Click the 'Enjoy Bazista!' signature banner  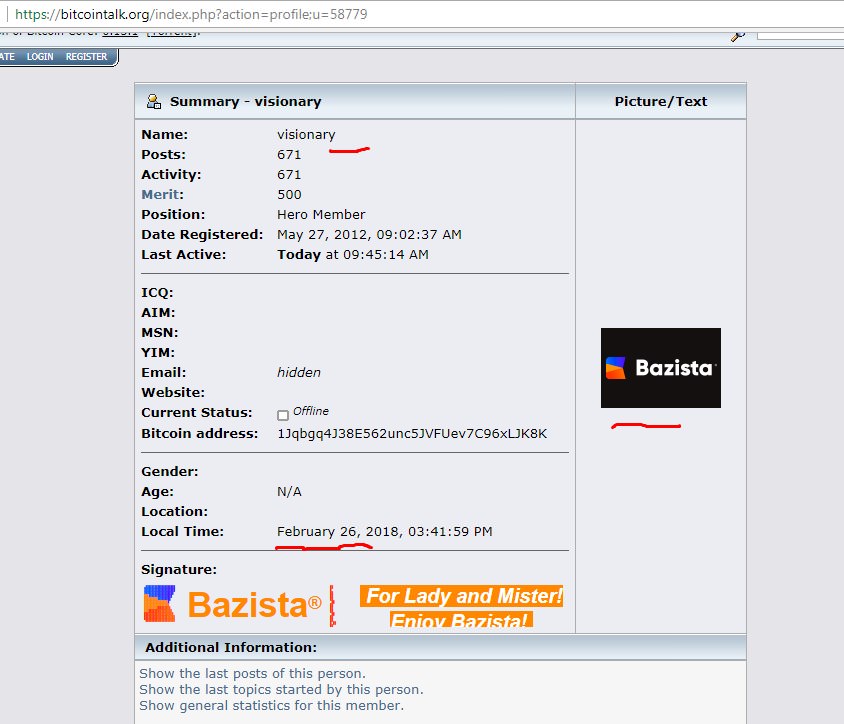(461, 620)
